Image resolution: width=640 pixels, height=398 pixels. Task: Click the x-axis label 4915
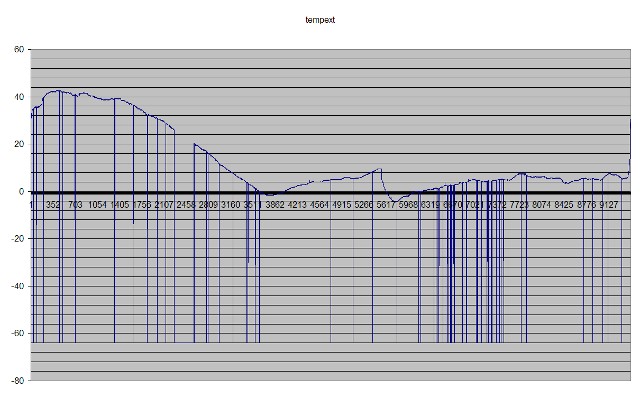342,205
